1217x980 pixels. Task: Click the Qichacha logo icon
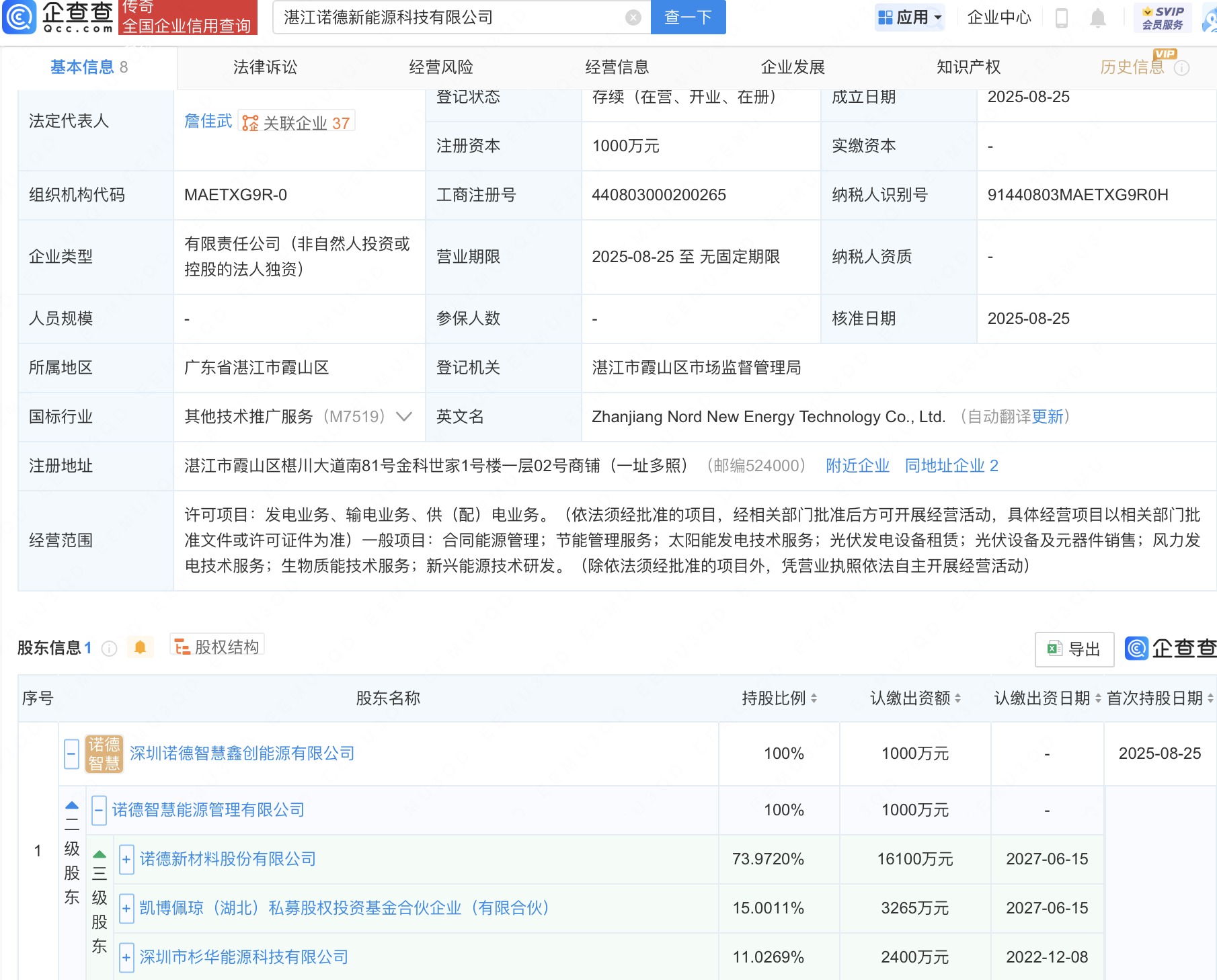pos(19,17)
